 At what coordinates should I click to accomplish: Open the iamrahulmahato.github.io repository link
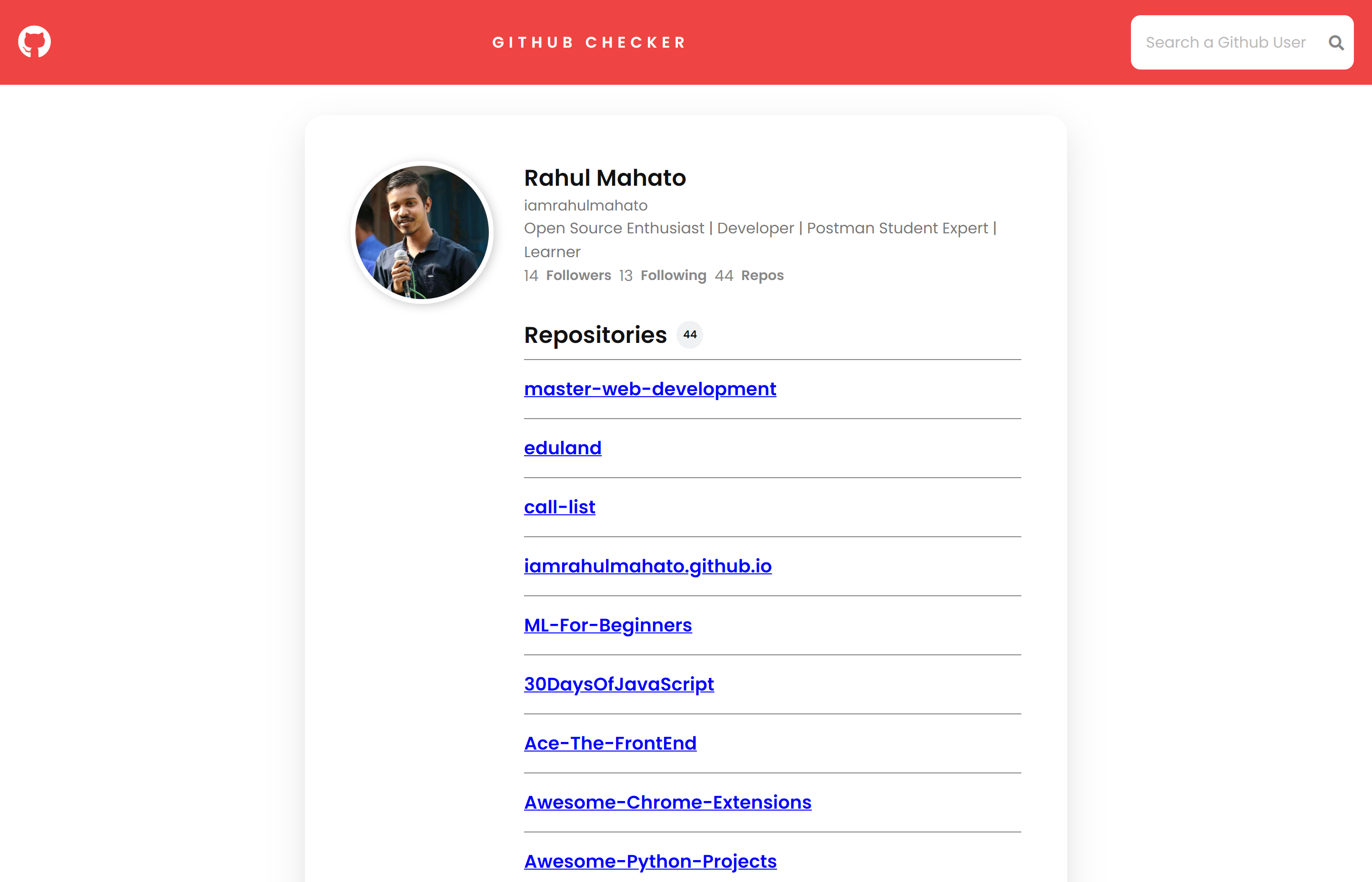pos(648,566)
